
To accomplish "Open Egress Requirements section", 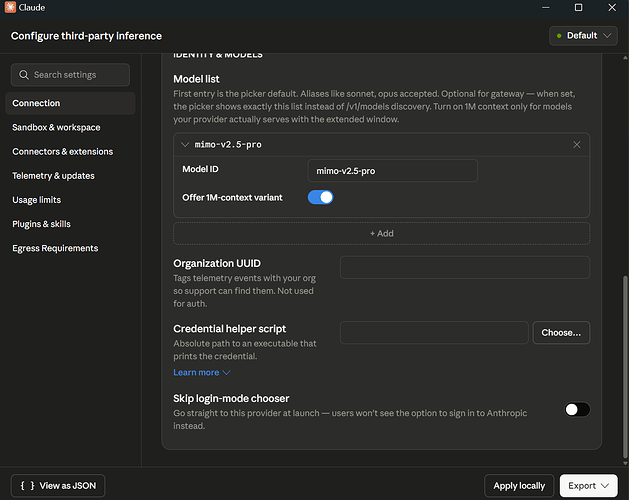I will click(55, 248).
